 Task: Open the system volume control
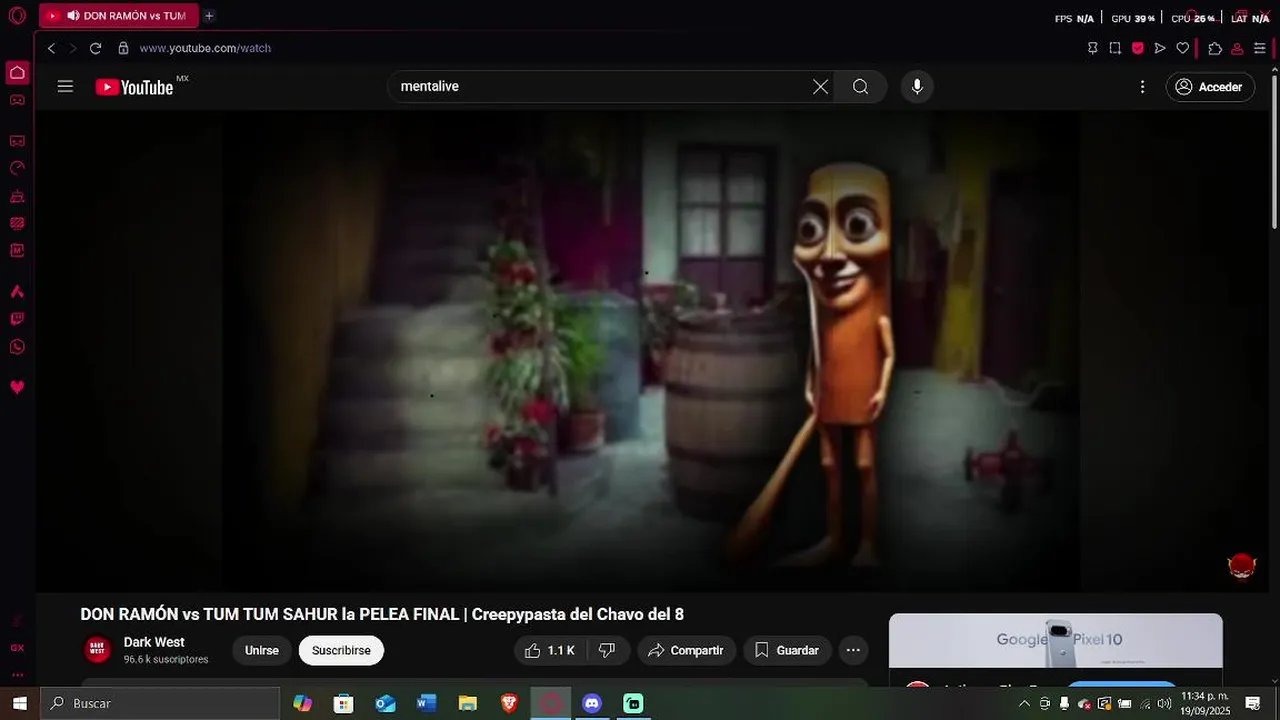pyautogui.click(x=1164, y=703)
